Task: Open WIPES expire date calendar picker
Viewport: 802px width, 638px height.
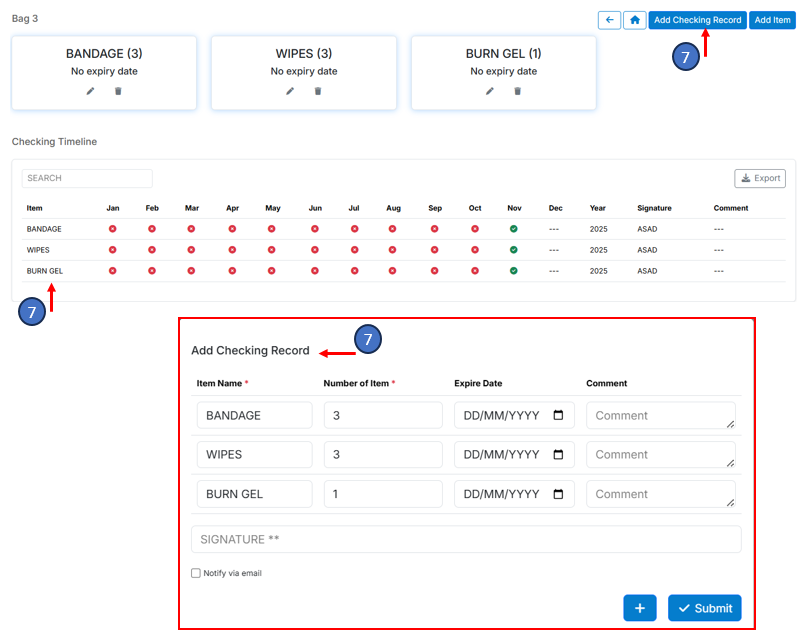Action: 558,454
